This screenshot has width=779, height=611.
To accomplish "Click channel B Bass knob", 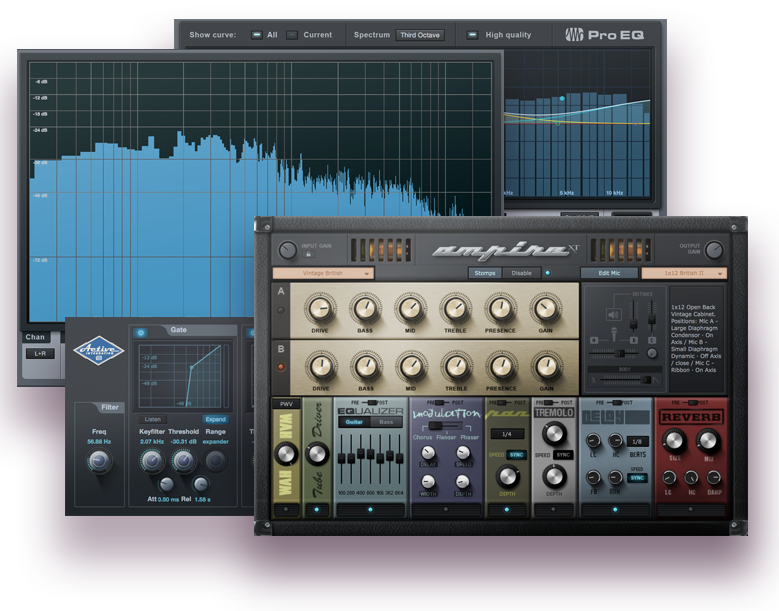I will pyautogui.click(x=366, y=367).
